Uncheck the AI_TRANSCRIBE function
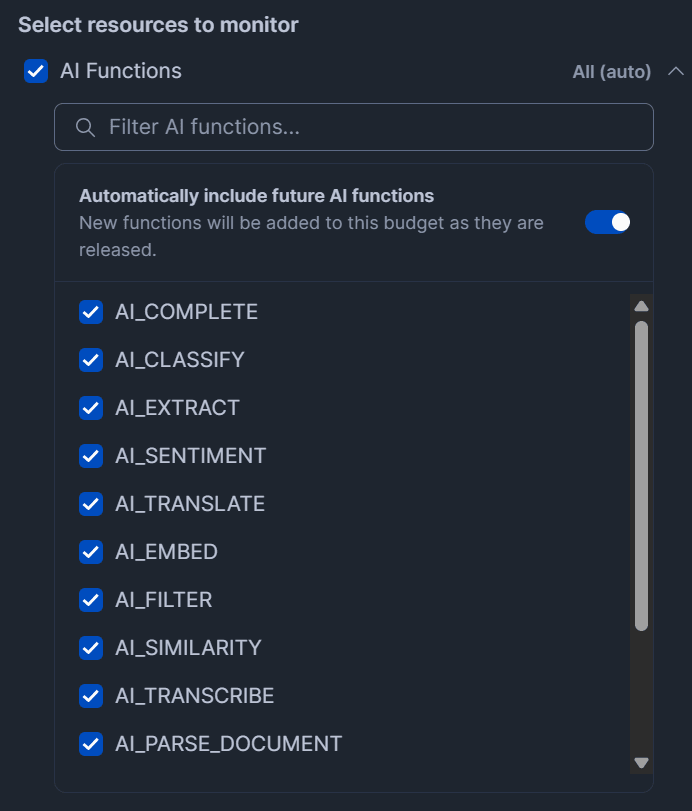The image size is (692, 811). [91, 696]
